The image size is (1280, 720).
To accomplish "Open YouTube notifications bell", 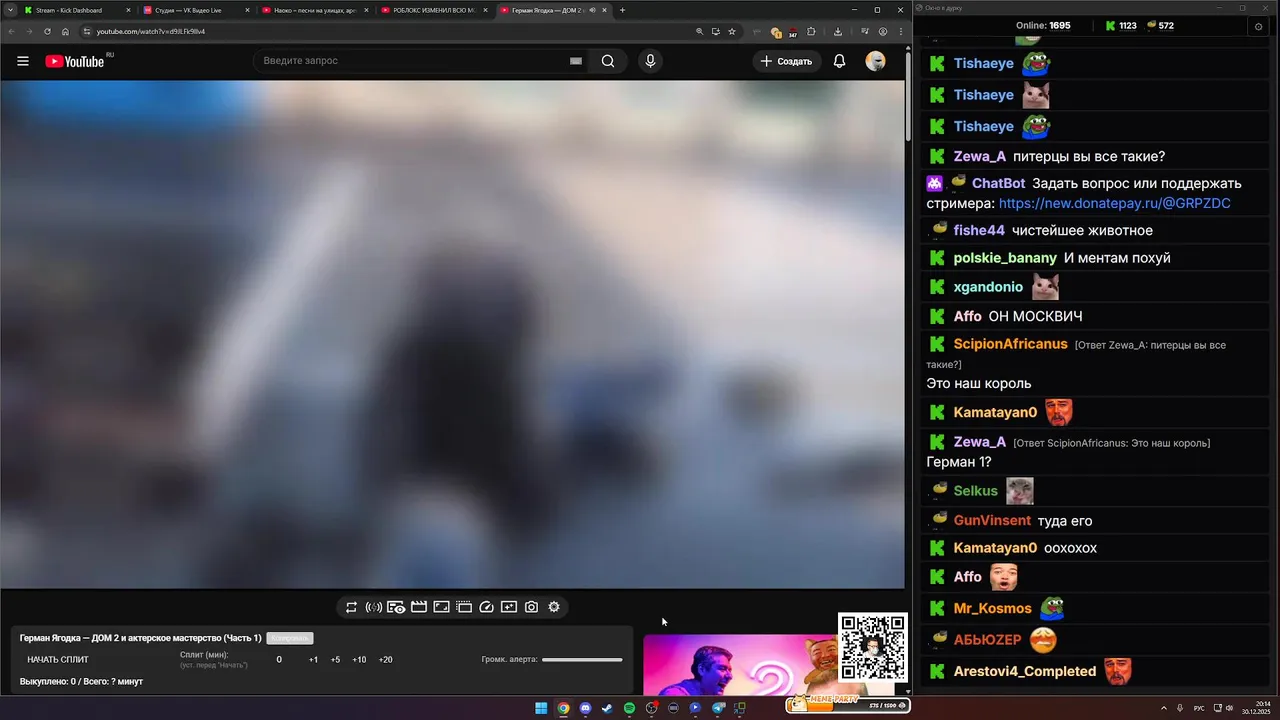I will click(840, 61).
